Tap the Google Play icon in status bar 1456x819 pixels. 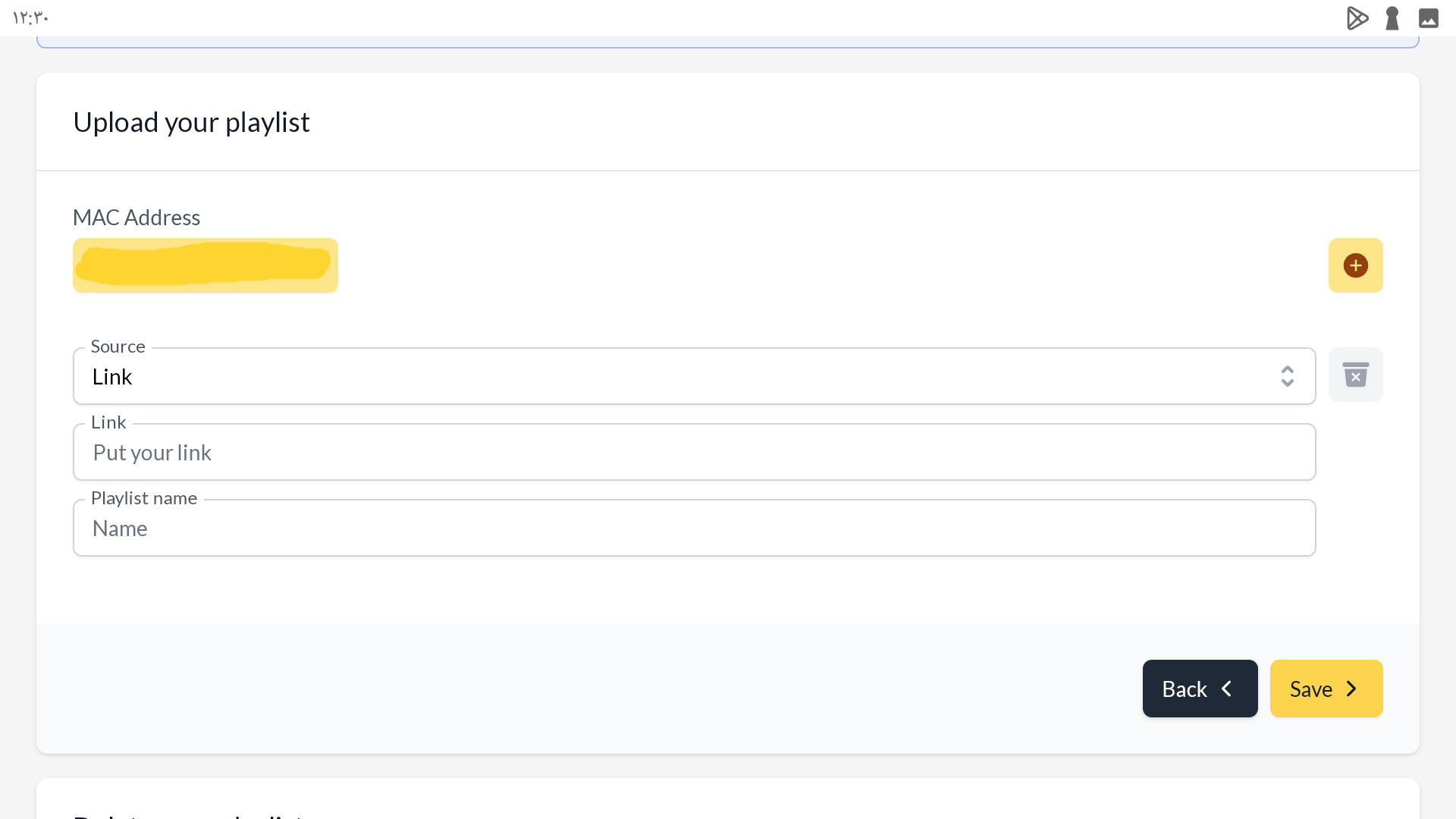click(x=1357, y=18)
